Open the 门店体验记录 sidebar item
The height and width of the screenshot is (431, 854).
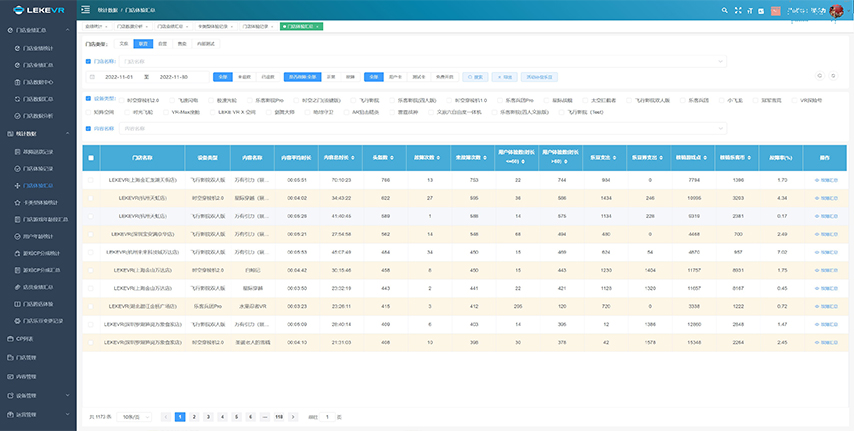click(x=38, y=168)
